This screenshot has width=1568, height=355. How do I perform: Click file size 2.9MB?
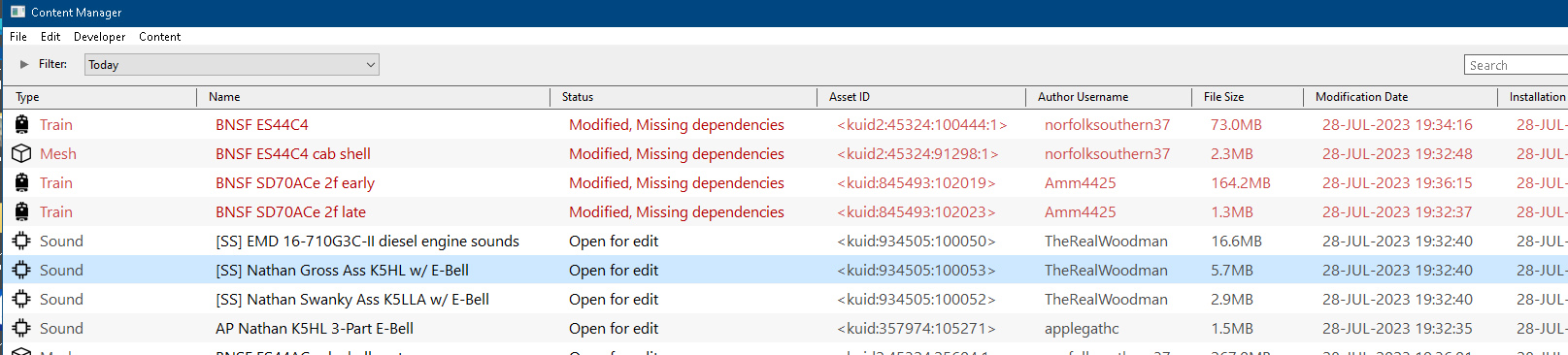click(x=1232, y=299)
